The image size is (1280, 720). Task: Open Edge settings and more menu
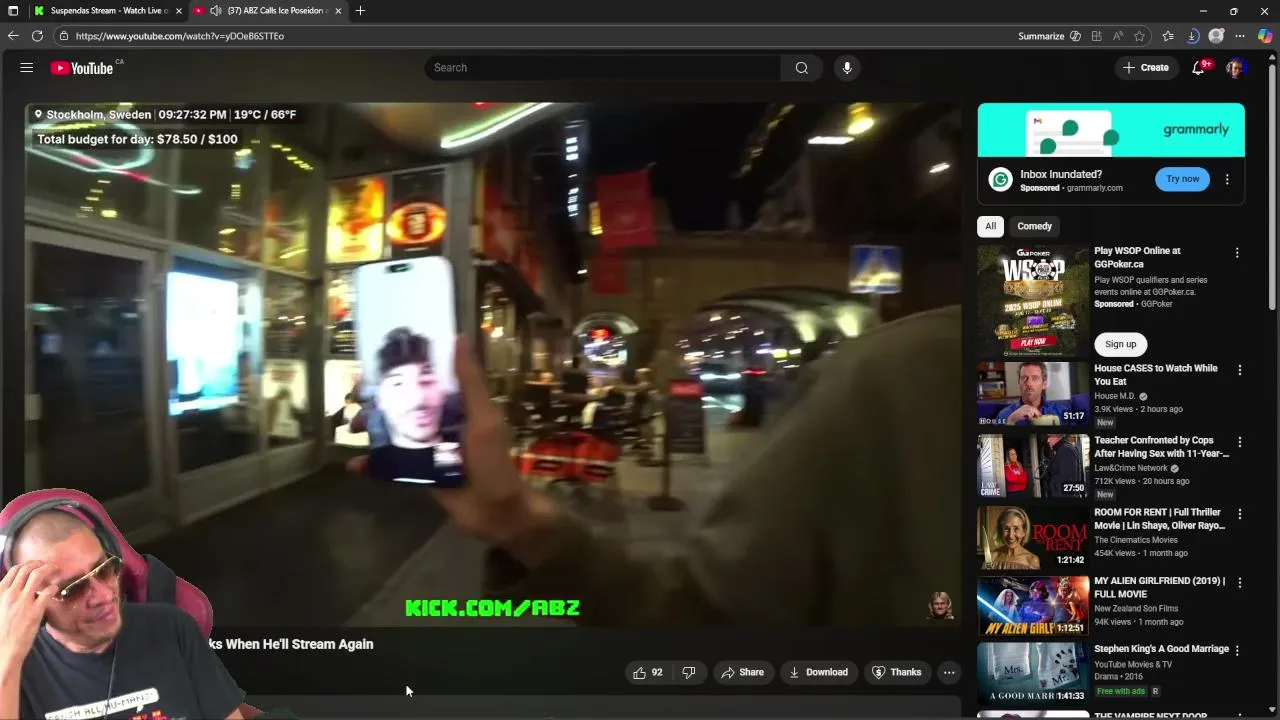(x=1240, y=36)
